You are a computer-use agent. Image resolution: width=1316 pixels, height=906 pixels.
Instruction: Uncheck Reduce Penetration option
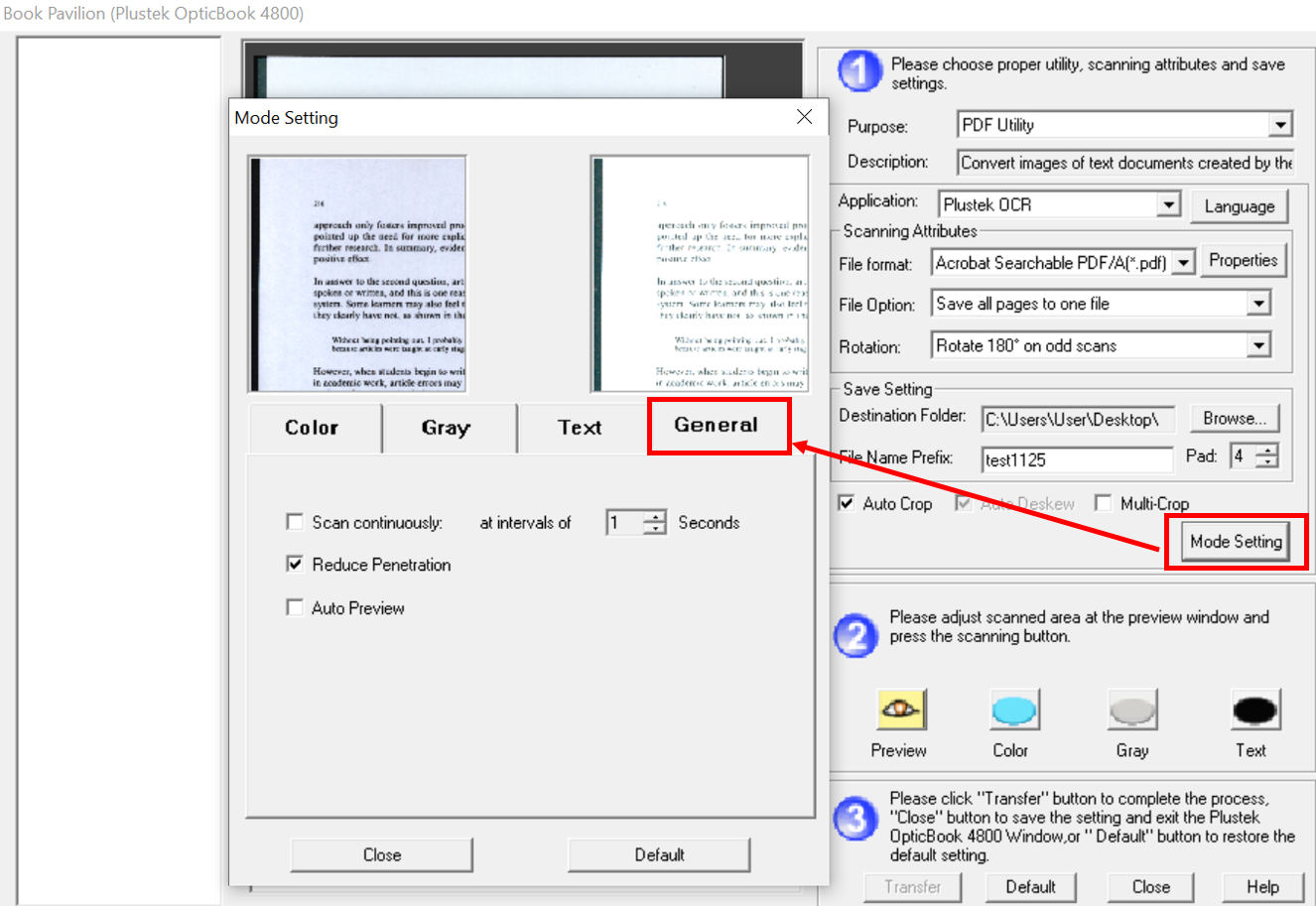point(295,564)
